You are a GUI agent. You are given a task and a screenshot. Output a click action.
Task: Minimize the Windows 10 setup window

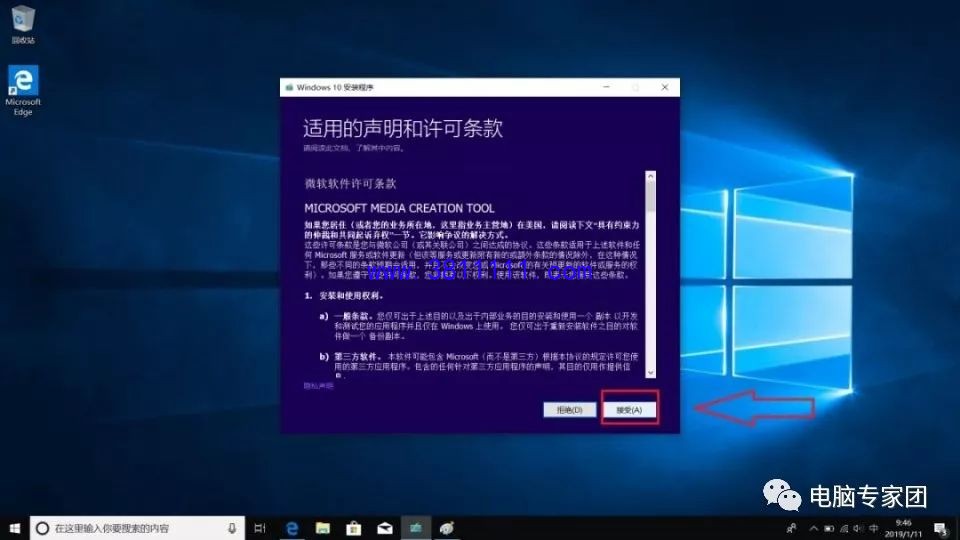point(606,87)
